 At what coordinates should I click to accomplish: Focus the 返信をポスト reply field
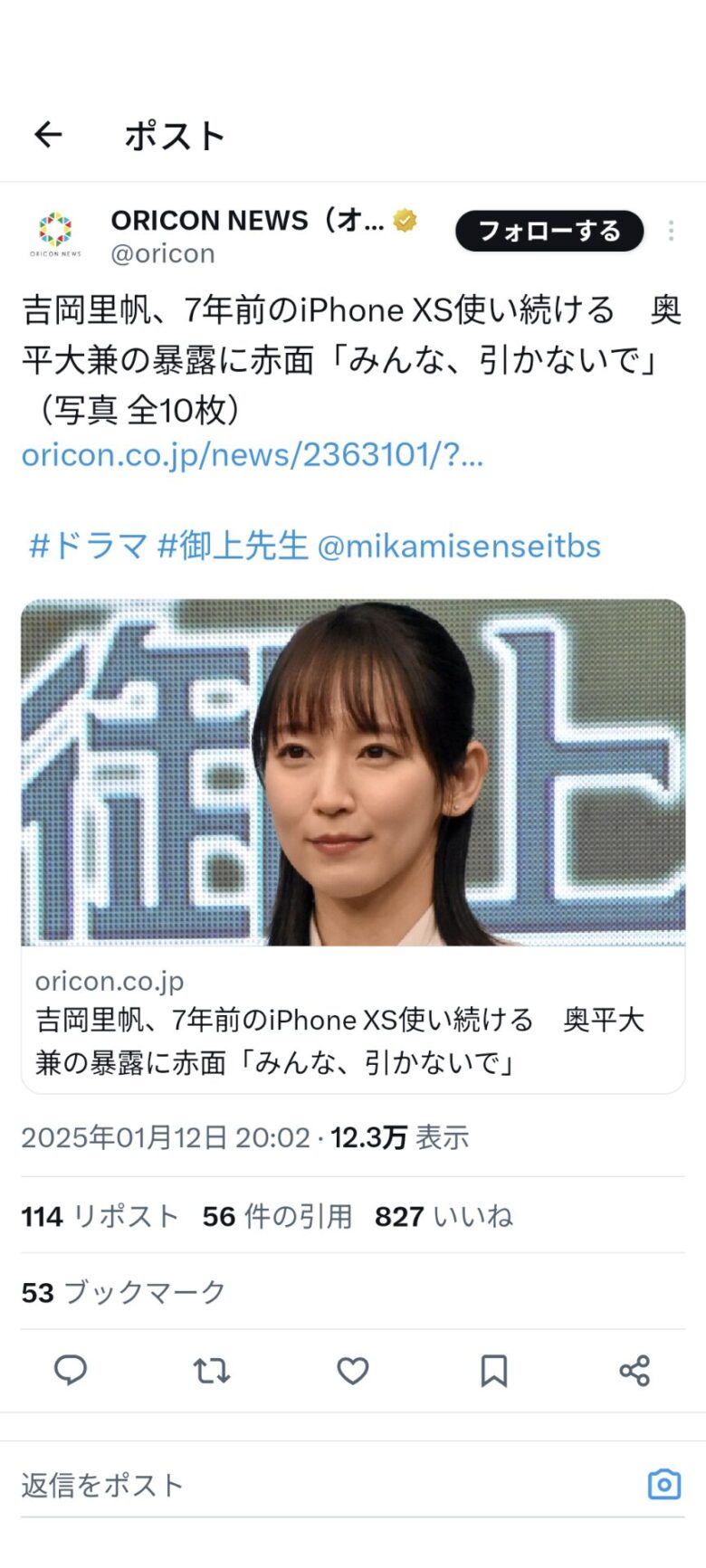point(326,1485)
